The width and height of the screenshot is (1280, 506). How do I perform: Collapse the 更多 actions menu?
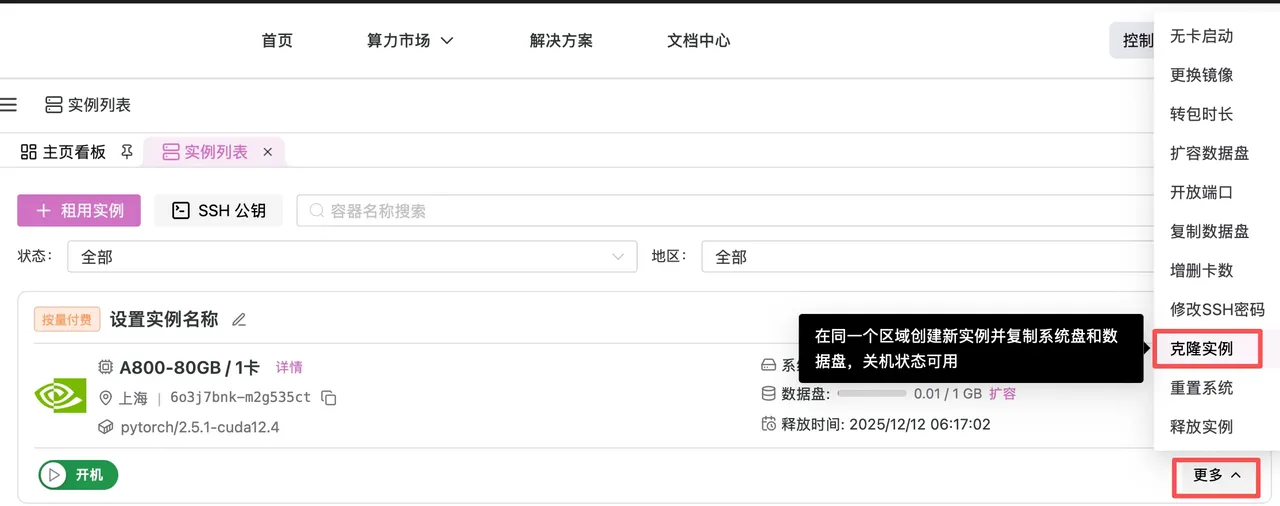point(1217,475)
